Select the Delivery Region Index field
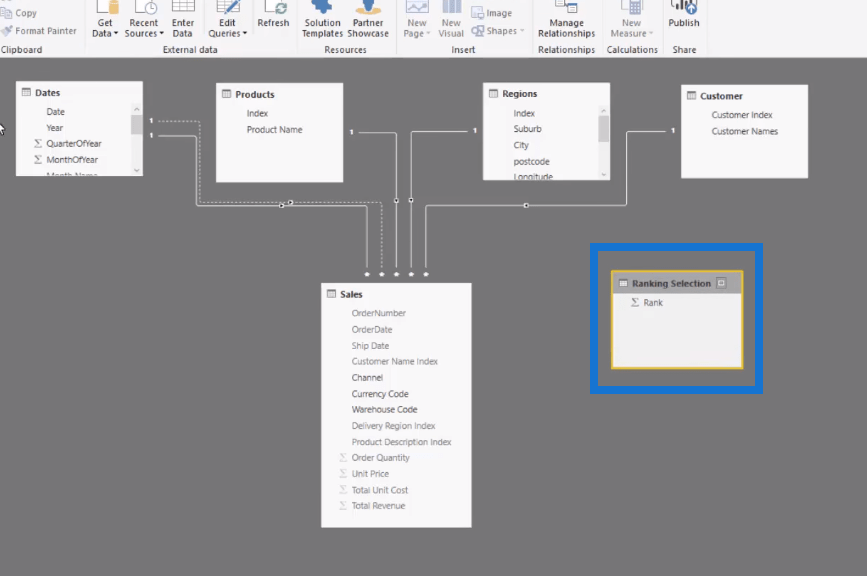The image size is (867, 576). coord(393,426)
